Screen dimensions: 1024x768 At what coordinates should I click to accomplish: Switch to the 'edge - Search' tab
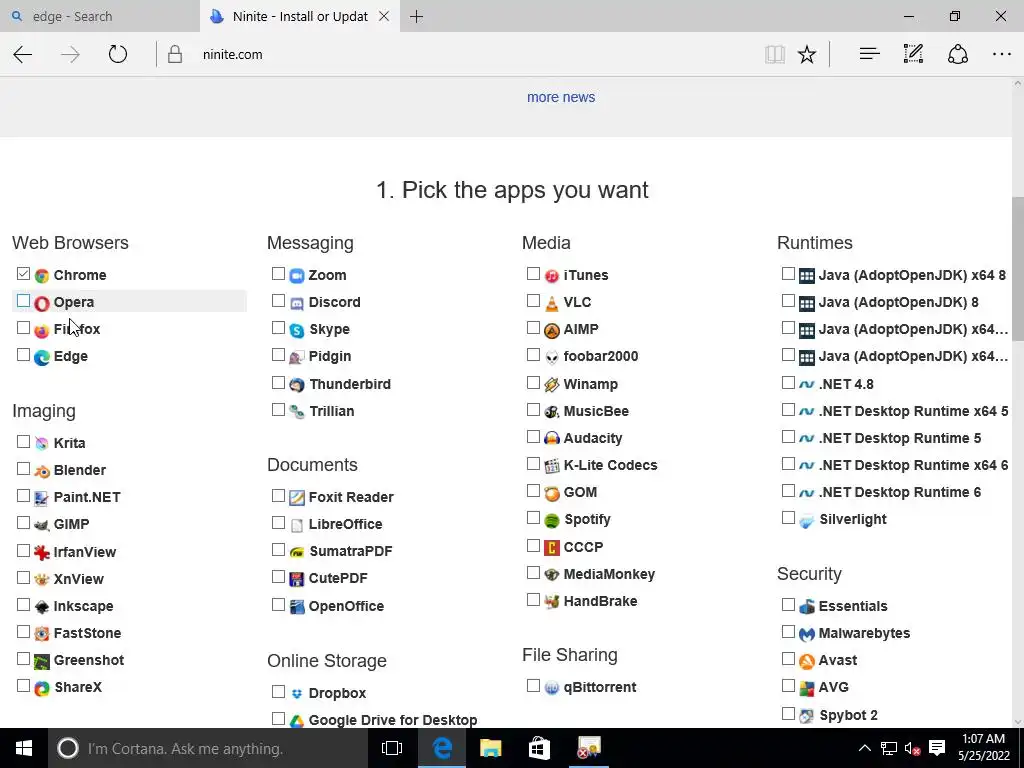(x=99, y=16)
